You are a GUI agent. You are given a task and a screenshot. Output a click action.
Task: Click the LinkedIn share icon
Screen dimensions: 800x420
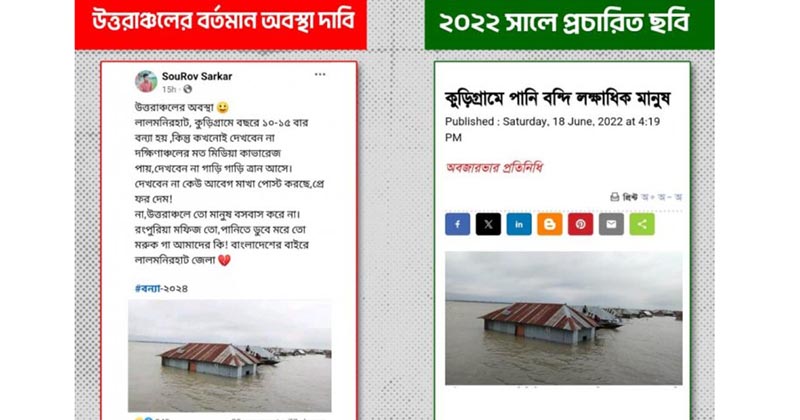[519, 224]
